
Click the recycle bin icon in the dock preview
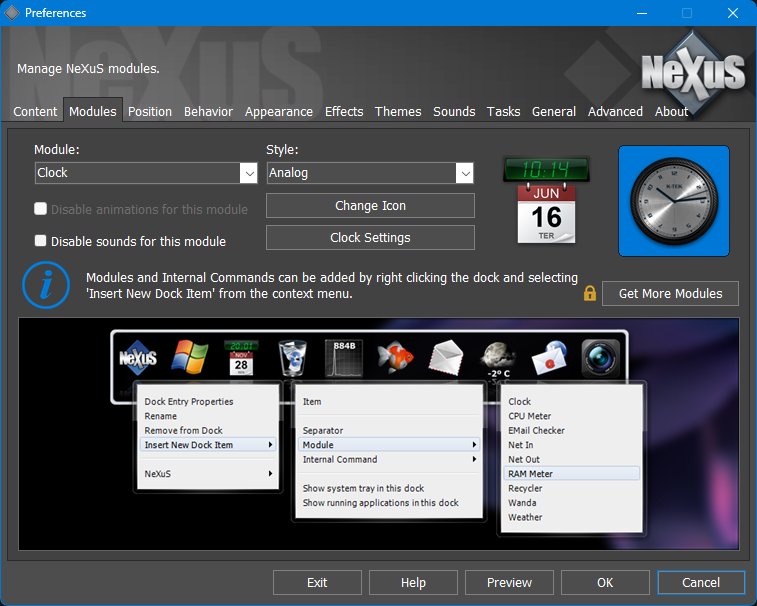(293, 358)
